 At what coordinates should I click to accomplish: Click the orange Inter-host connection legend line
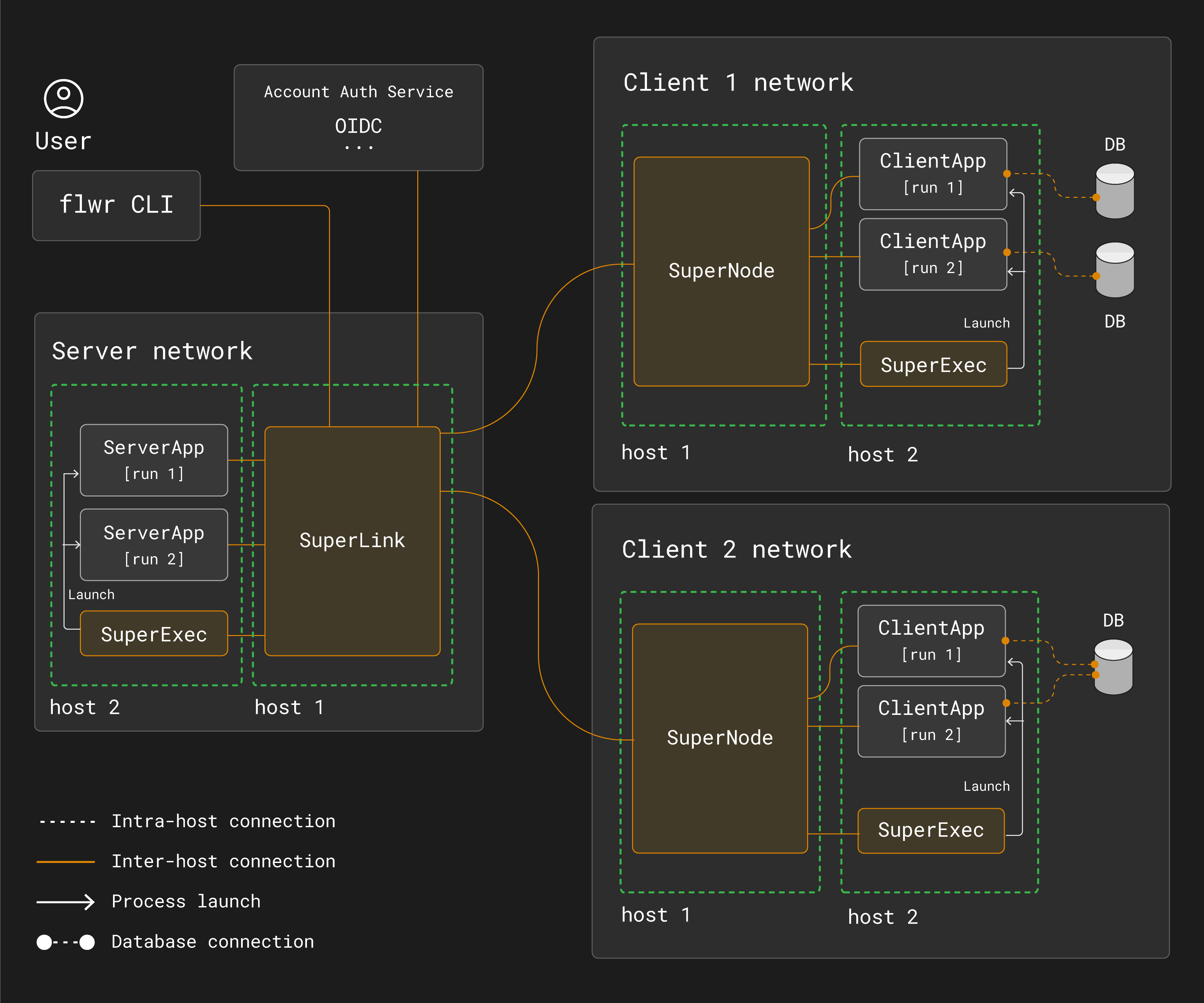click(x=65, y=861)
